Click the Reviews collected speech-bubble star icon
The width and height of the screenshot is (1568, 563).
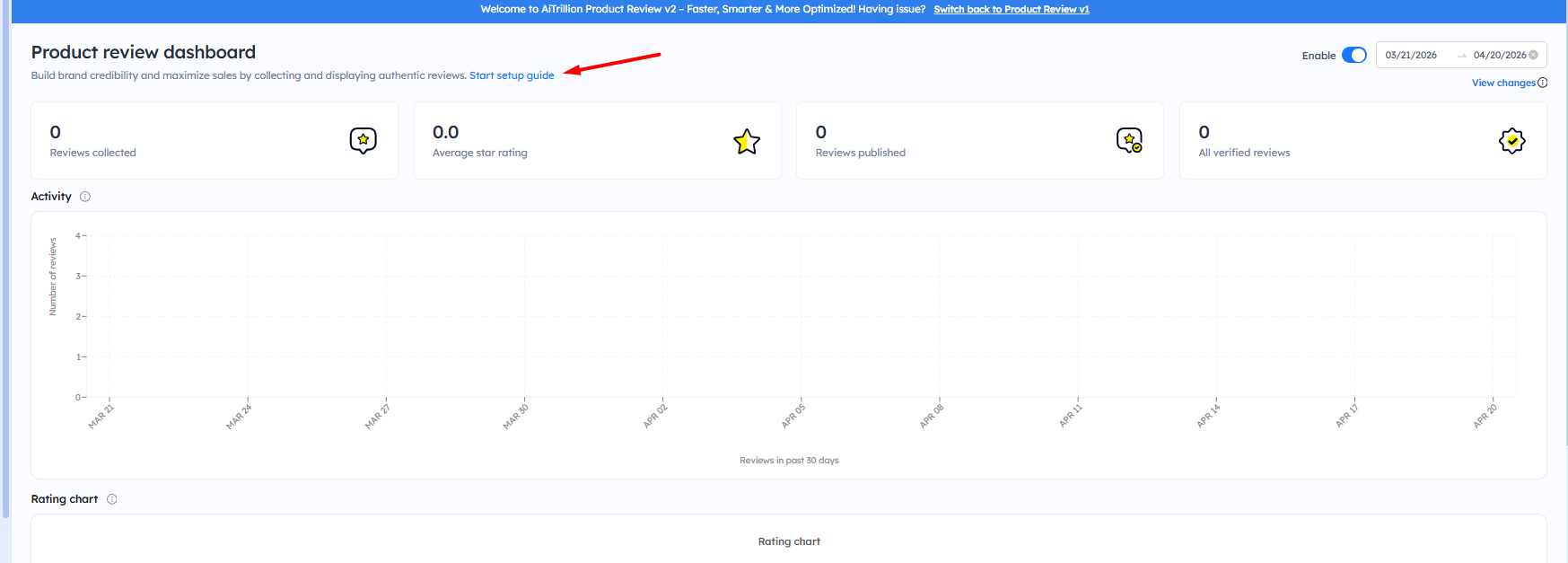pos(363,141)
